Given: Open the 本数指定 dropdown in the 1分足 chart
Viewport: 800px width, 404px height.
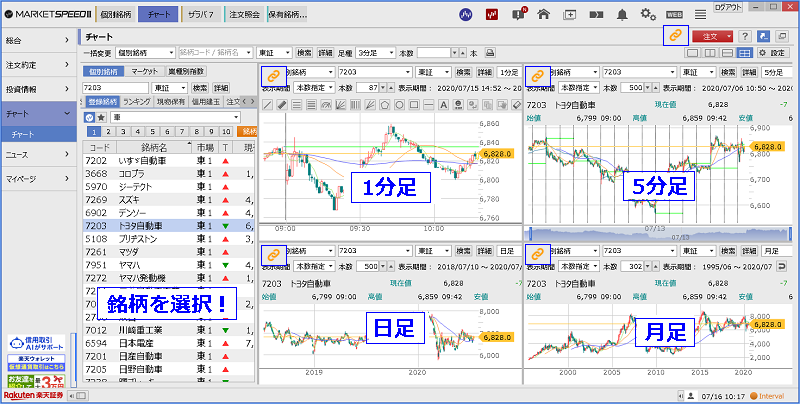Looking at the screenshot, I should [314, 88].
